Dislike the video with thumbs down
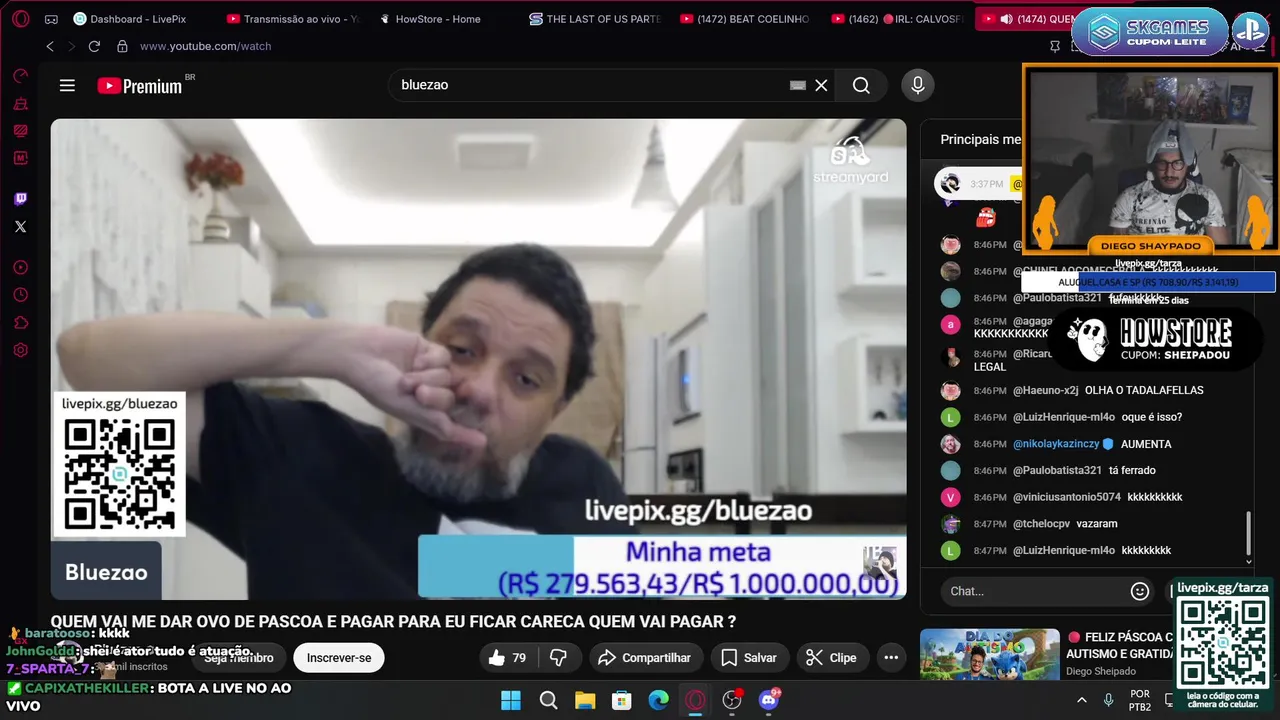This screenshot has width=1280, height=720. coord(559,658)
